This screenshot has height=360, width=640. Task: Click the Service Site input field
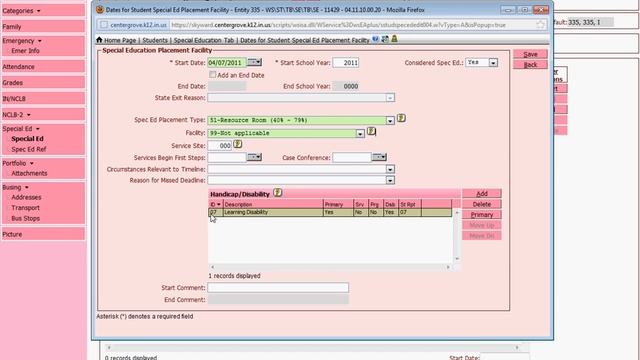[x=220, y=145]
